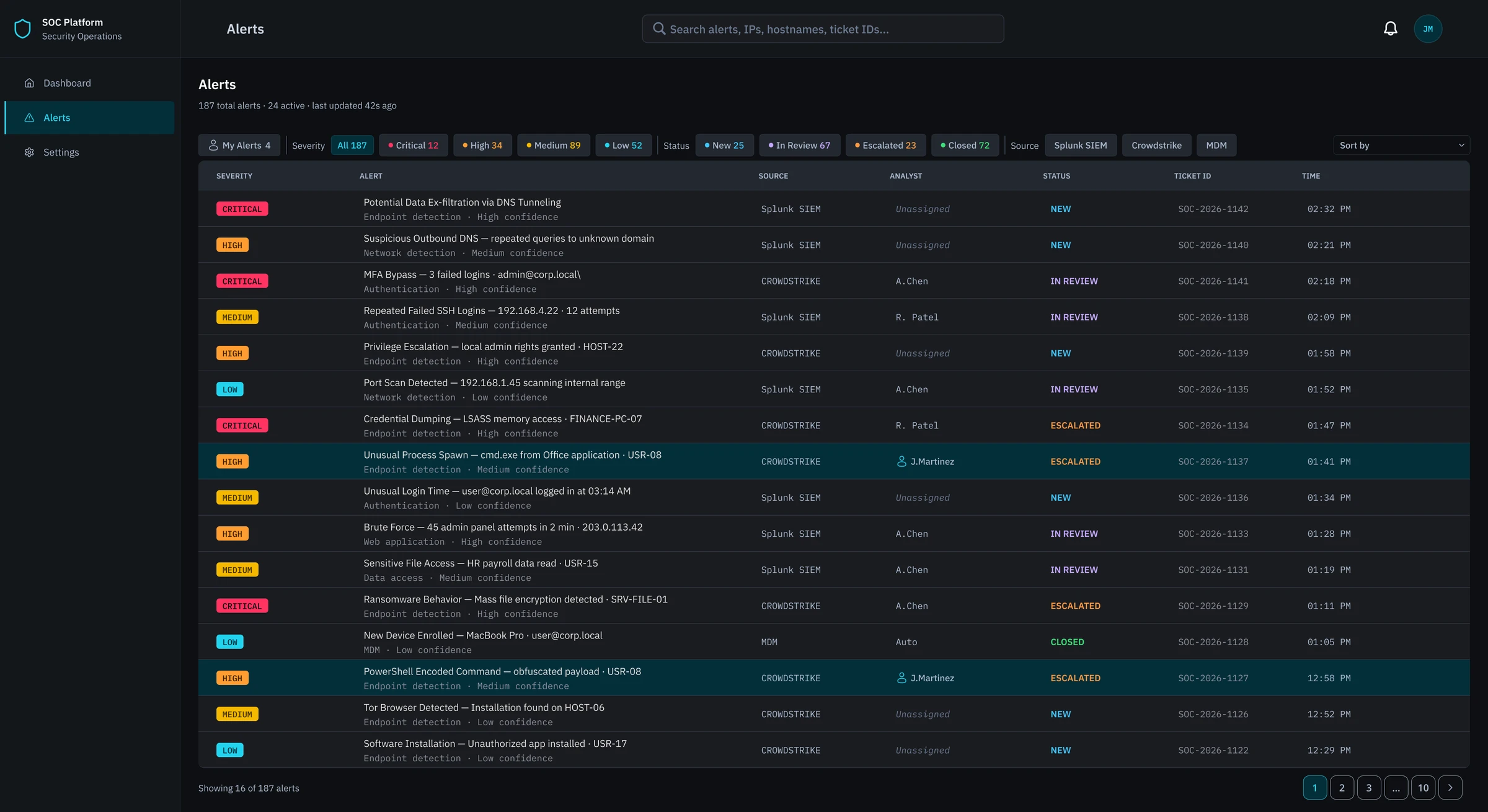This screenshot has width=1488, height=812.
Task: Open Dashboard in the sidebar
Action: 89,82
